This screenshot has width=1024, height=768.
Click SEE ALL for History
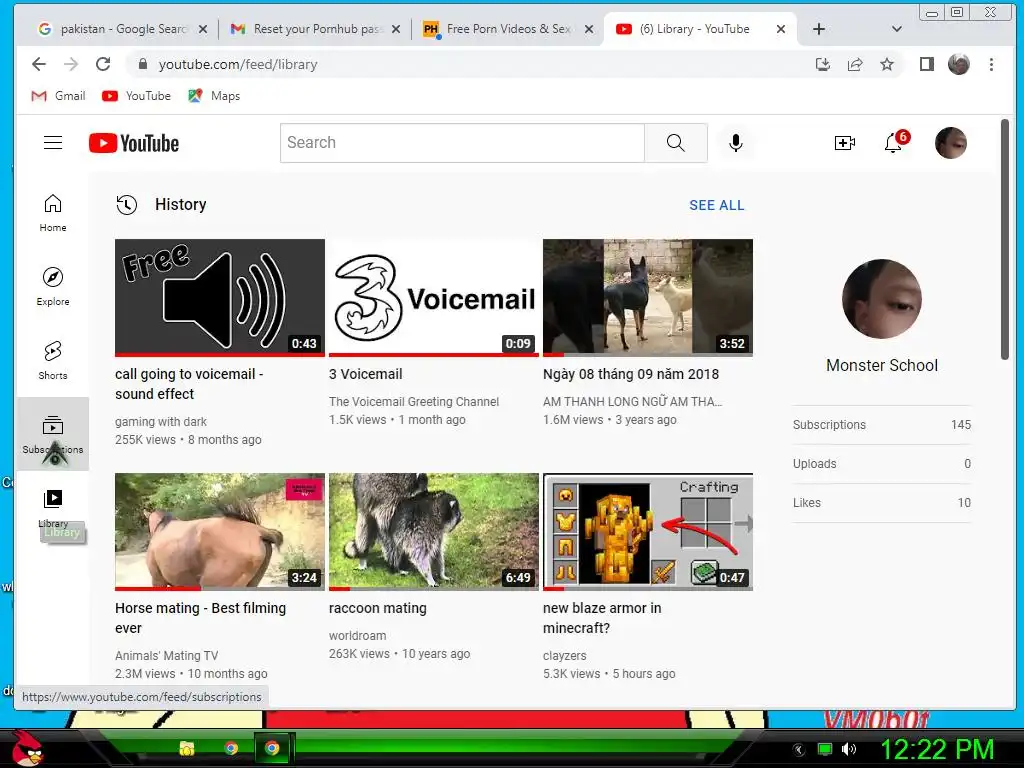pyautogui.click(x=716, y=205)
